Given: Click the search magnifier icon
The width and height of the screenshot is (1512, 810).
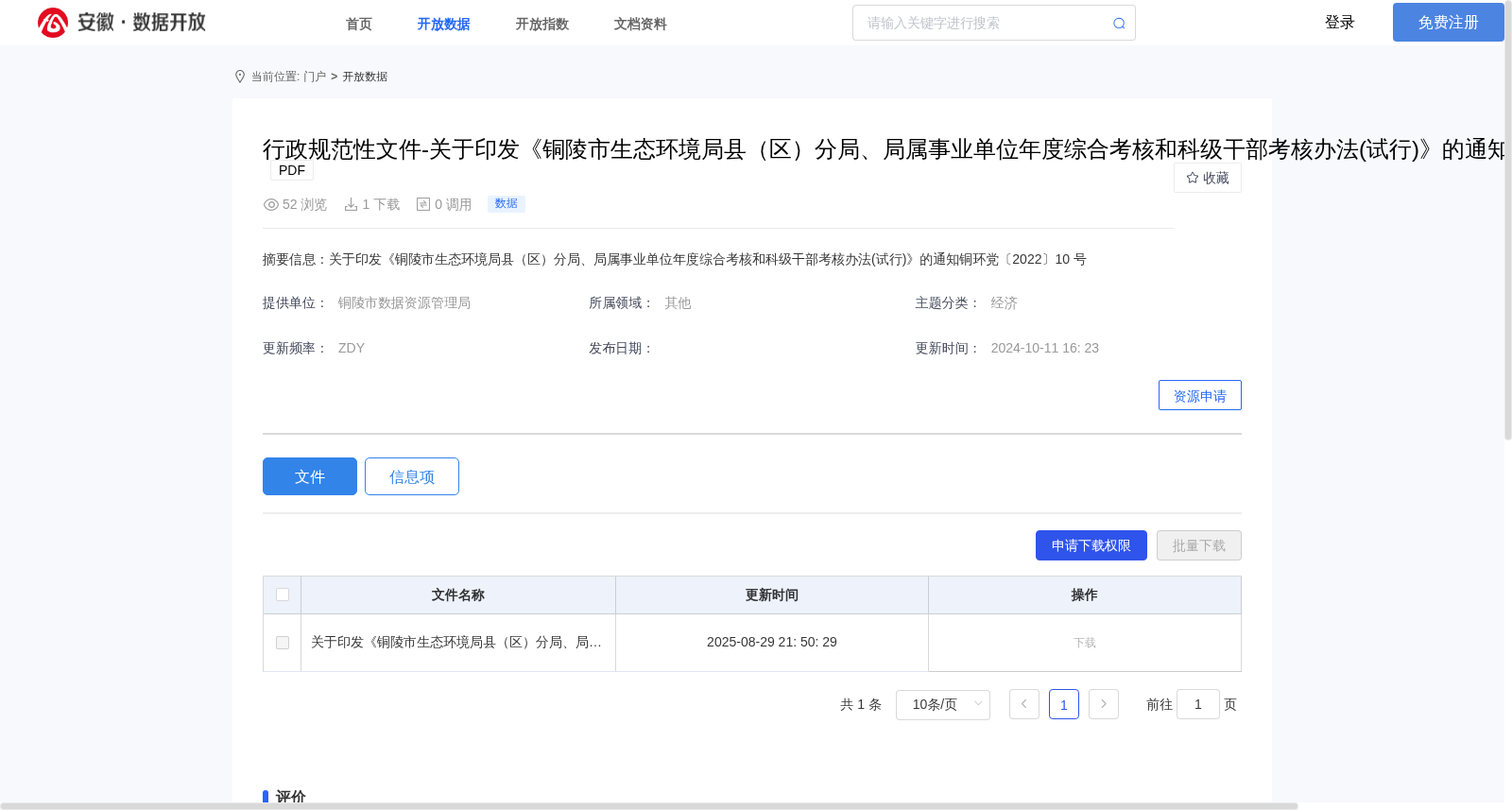Looking at the screenshot, I should click(1119, 24).
